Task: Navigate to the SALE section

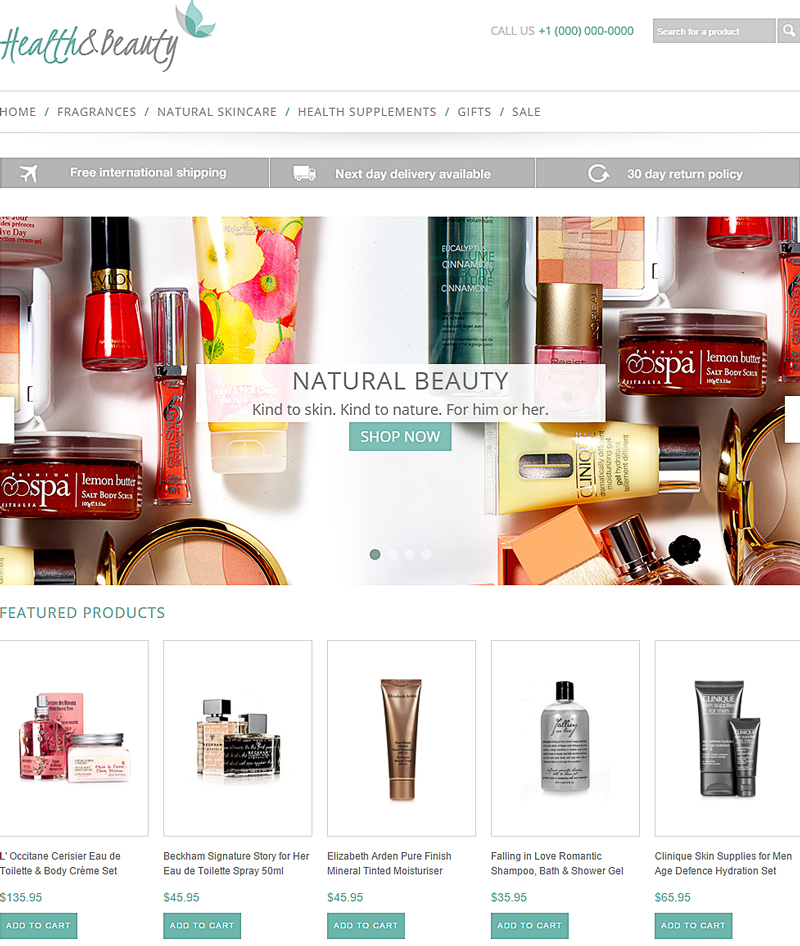Action: (x=526, y=112)
